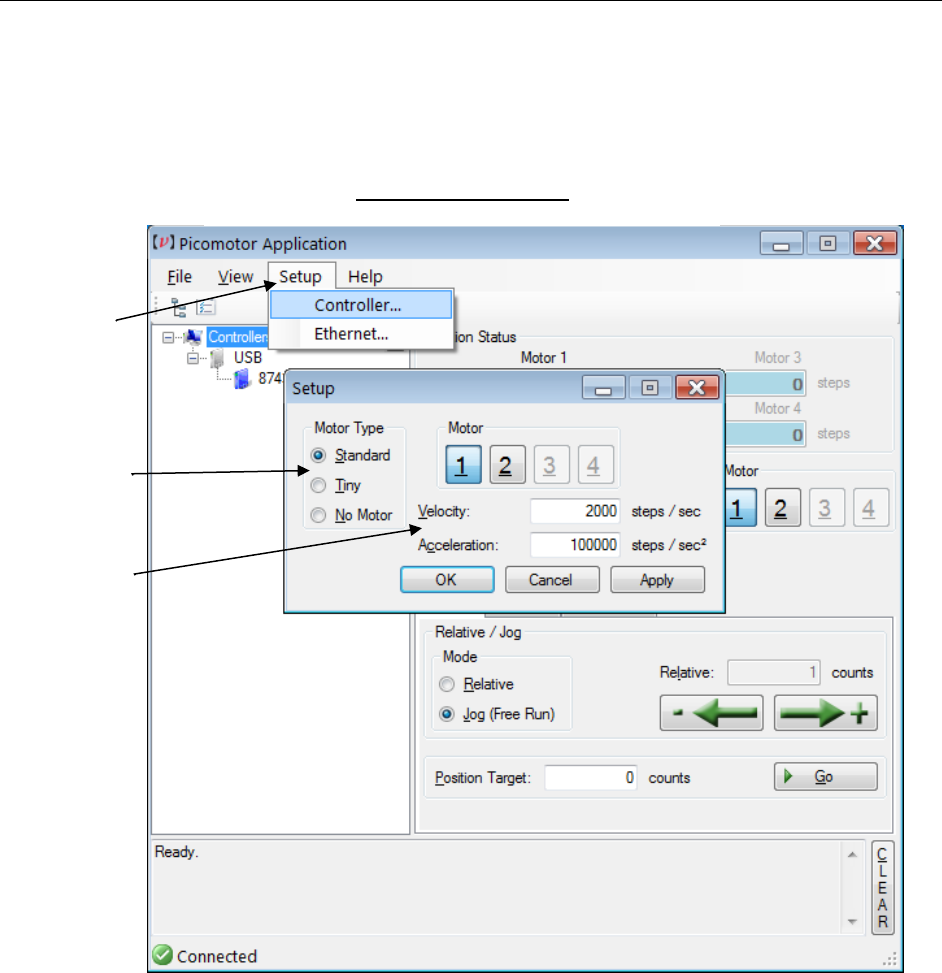Click the Motor 4 position field
Image resolution: width=942 pixels, height=973 pixels.
tap(765, 434)
